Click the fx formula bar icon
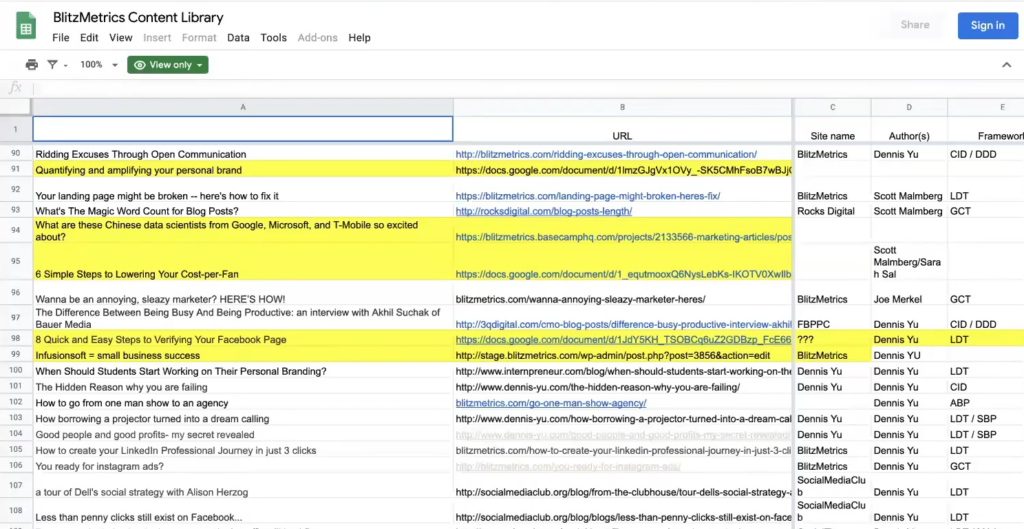The image size is (1024, 529). (15, 88)
